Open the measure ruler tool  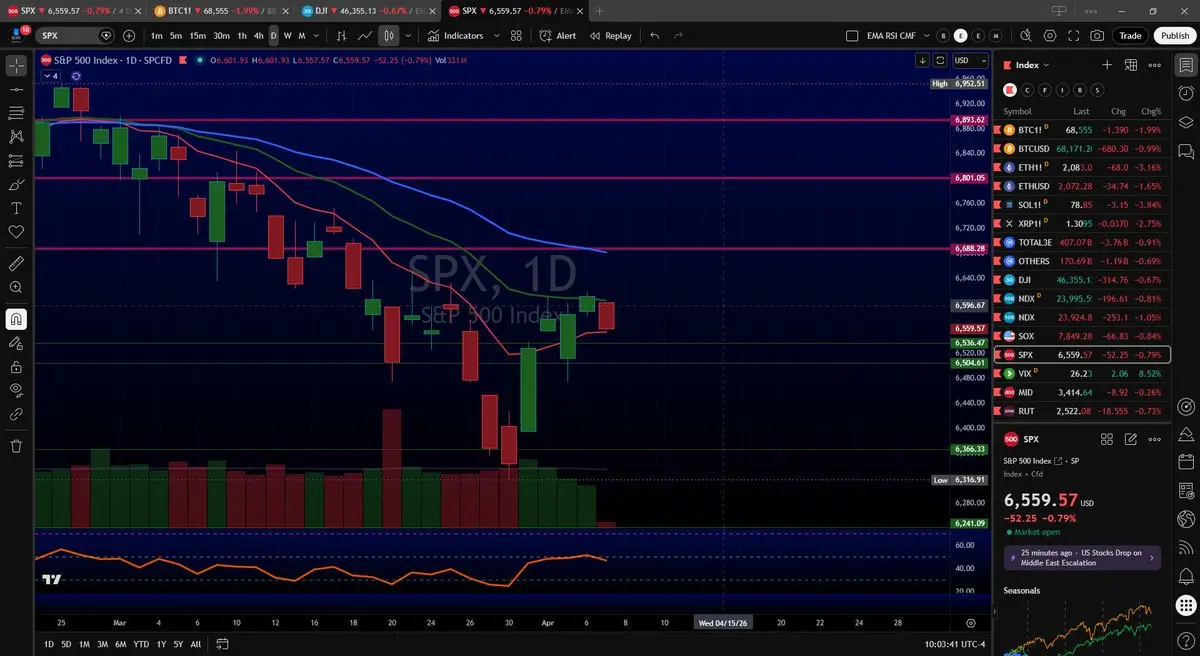tap(16, 264)
